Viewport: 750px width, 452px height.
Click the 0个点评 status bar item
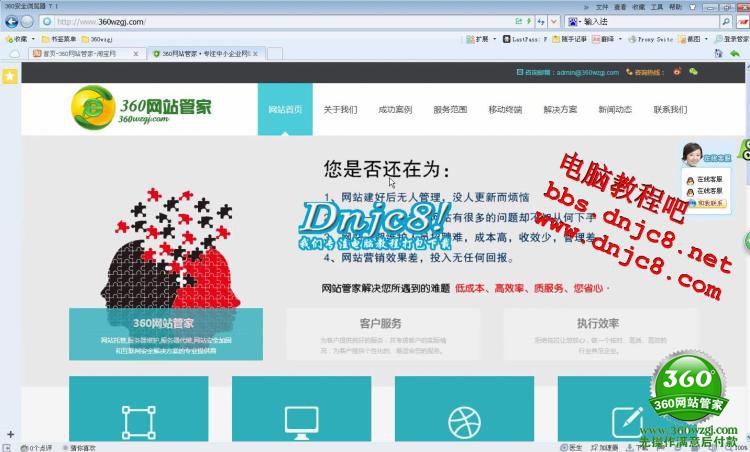point(36,448)
